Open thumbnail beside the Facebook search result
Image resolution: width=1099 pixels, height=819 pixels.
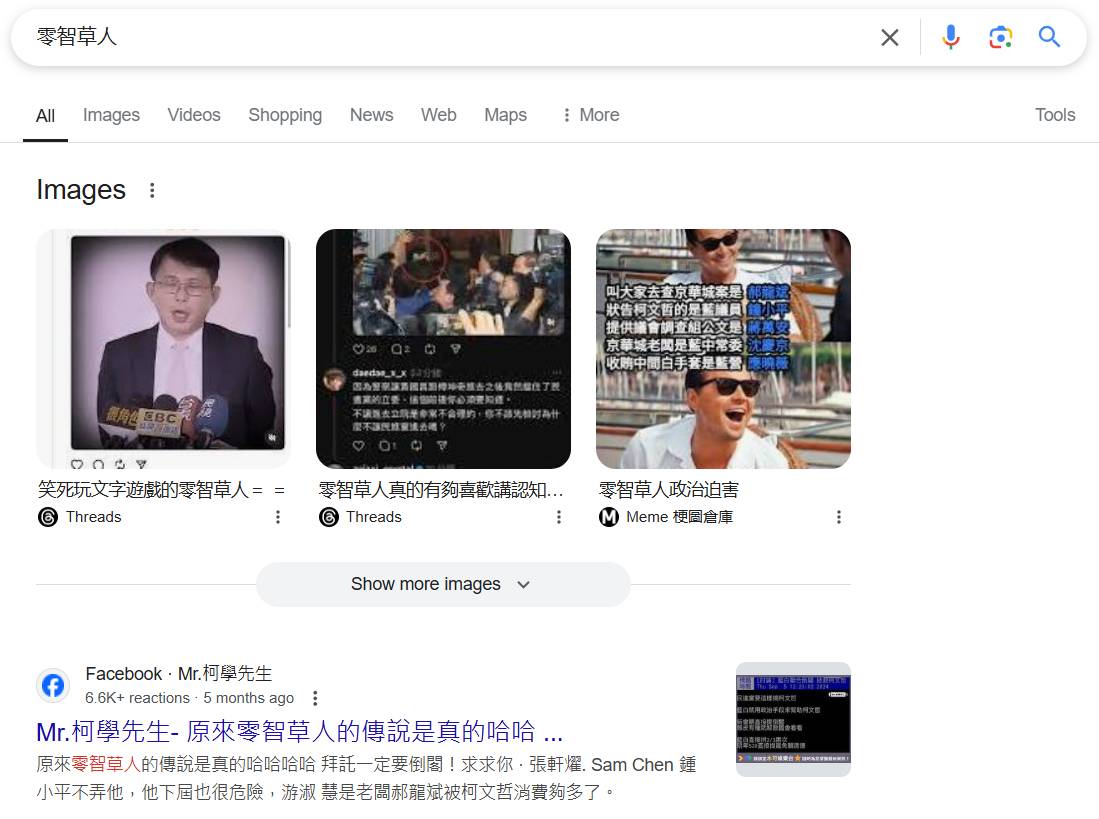tap(793, 719)
